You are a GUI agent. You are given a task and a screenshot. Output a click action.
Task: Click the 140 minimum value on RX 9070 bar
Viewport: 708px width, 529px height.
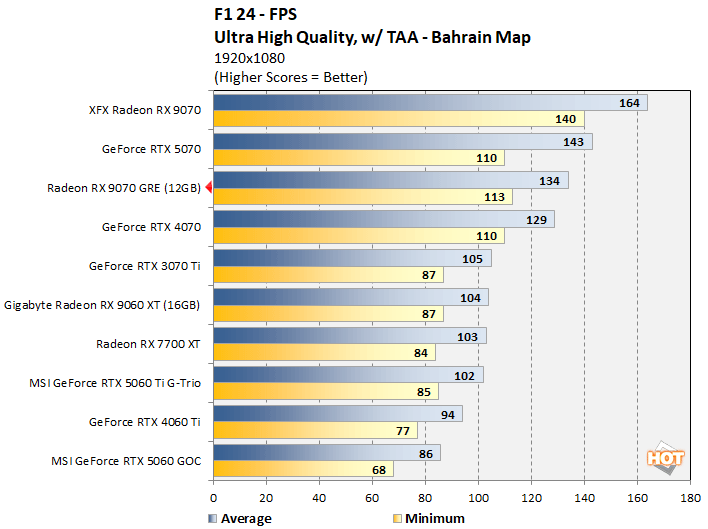coord(565,119)
